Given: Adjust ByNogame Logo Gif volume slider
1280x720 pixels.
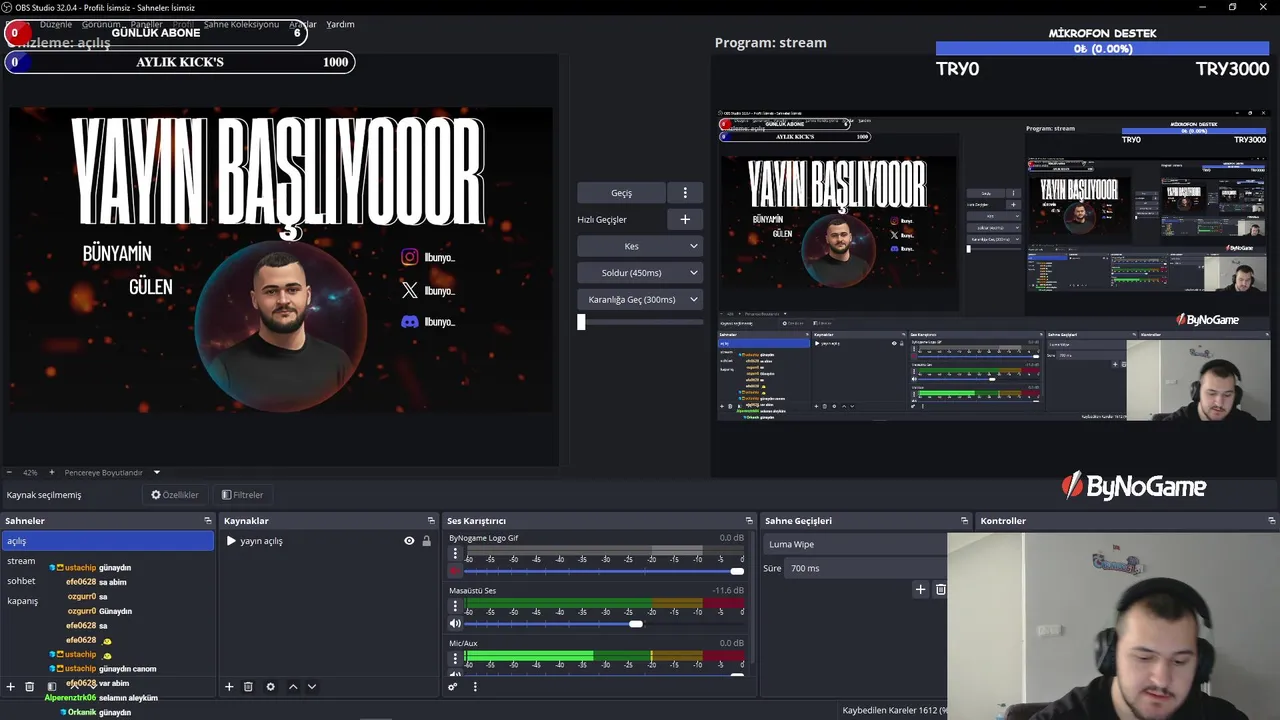Looking at the screenshot, I should point(604,571).
